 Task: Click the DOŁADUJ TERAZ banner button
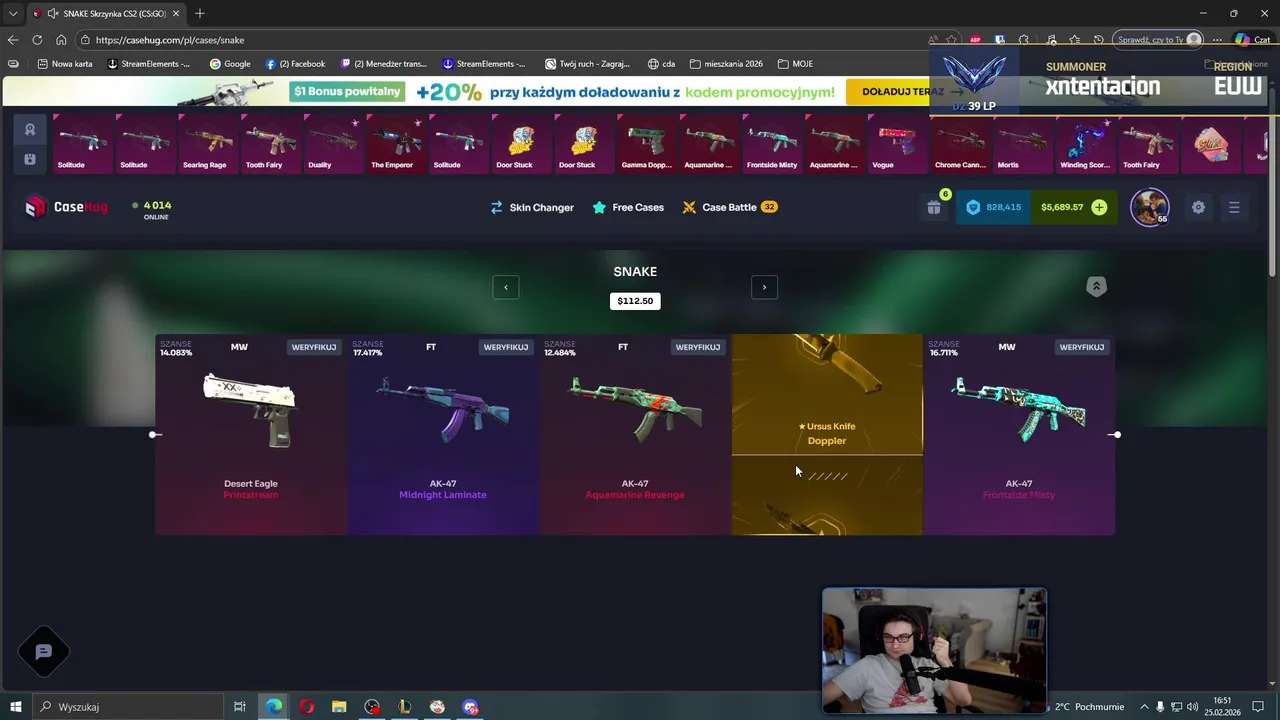[904, 92]
